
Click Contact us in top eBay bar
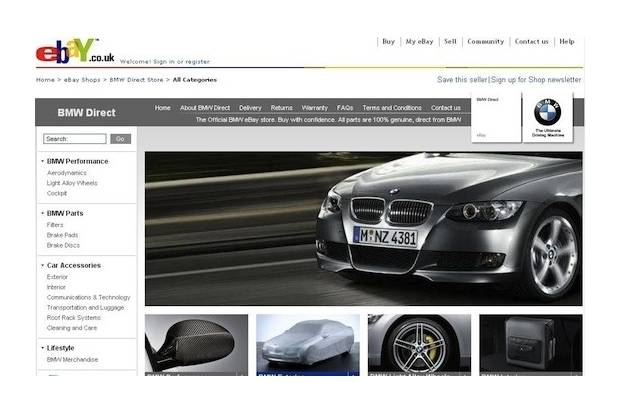[x=531, y=42]
